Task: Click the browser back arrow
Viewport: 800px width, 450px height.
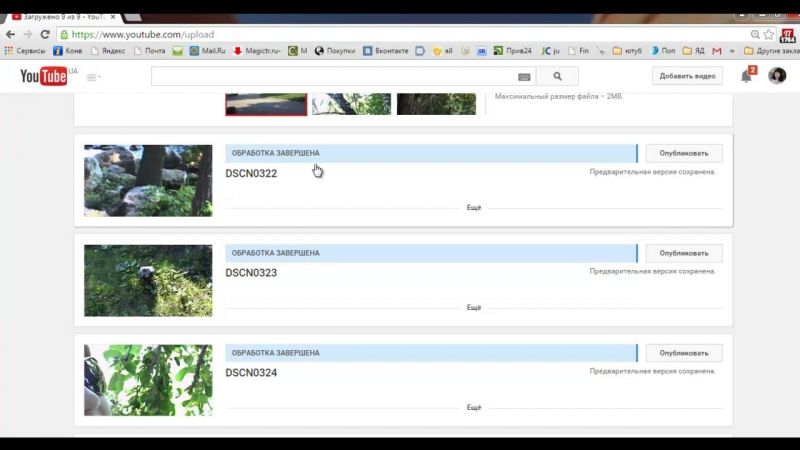Action: pyautogui.click(x=10, y=34)
